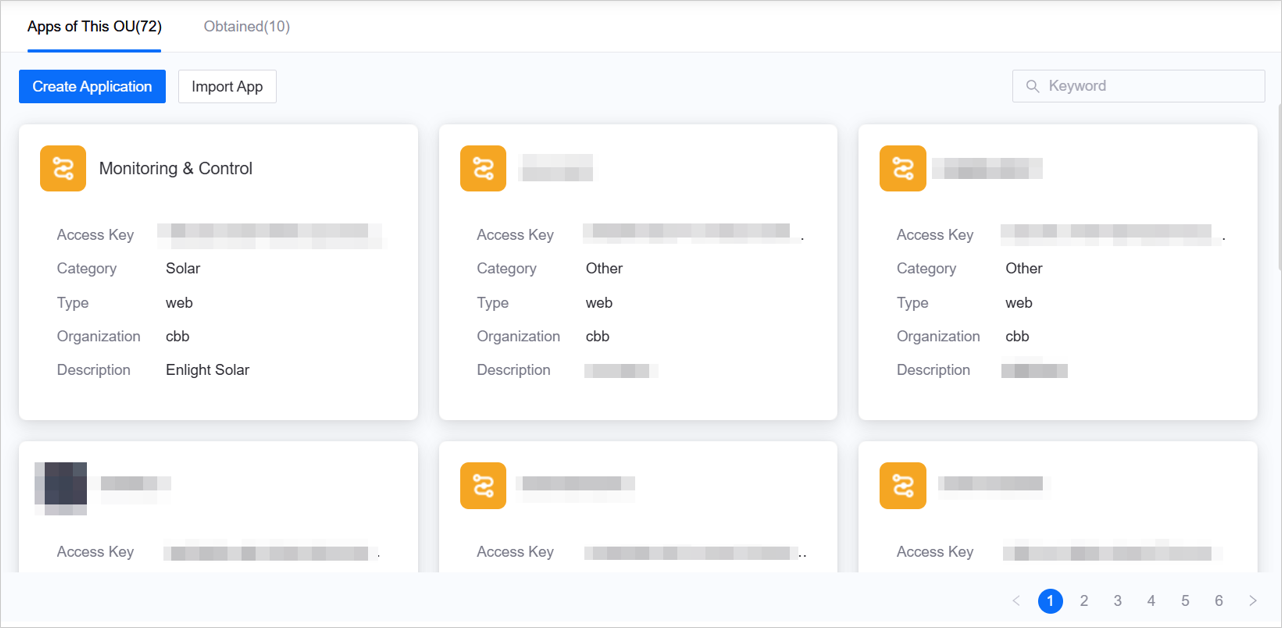Click the orange icon of bottom-middle app card
Screen dimensions: 1282x628
(483, 485)
